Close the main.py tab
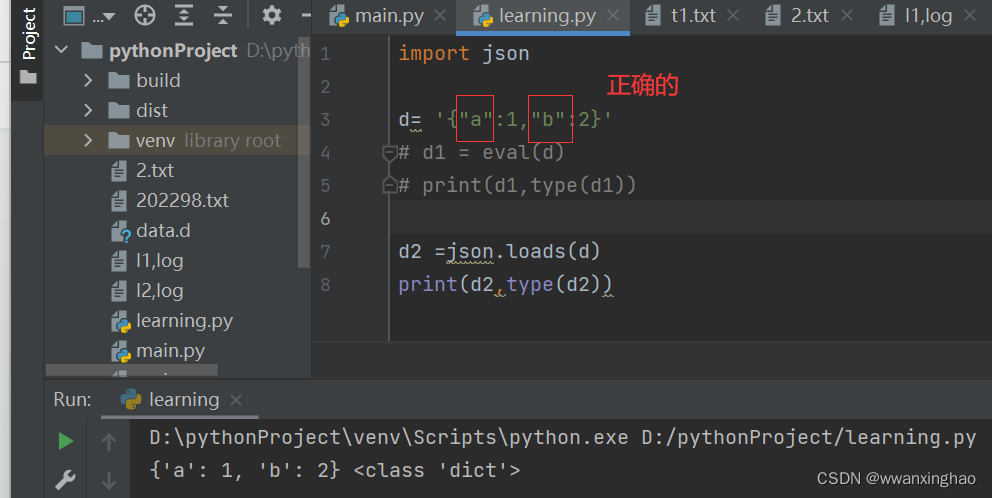This screenshot has height=498, width=992. (440, 16)
